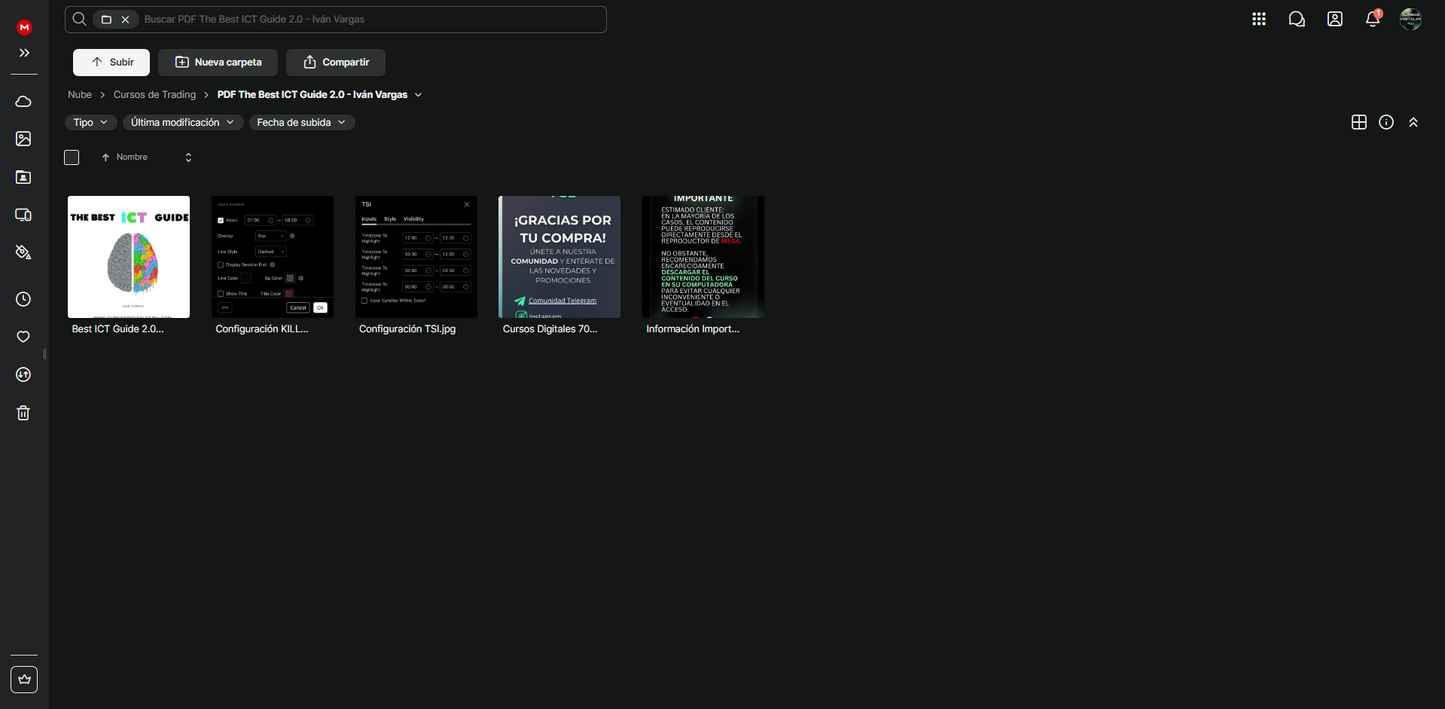The height and width of the screenshot is (709, 1445).
Task: Go to the Cursos de Trading breadcrumb
Action: (x=154, y=95)
